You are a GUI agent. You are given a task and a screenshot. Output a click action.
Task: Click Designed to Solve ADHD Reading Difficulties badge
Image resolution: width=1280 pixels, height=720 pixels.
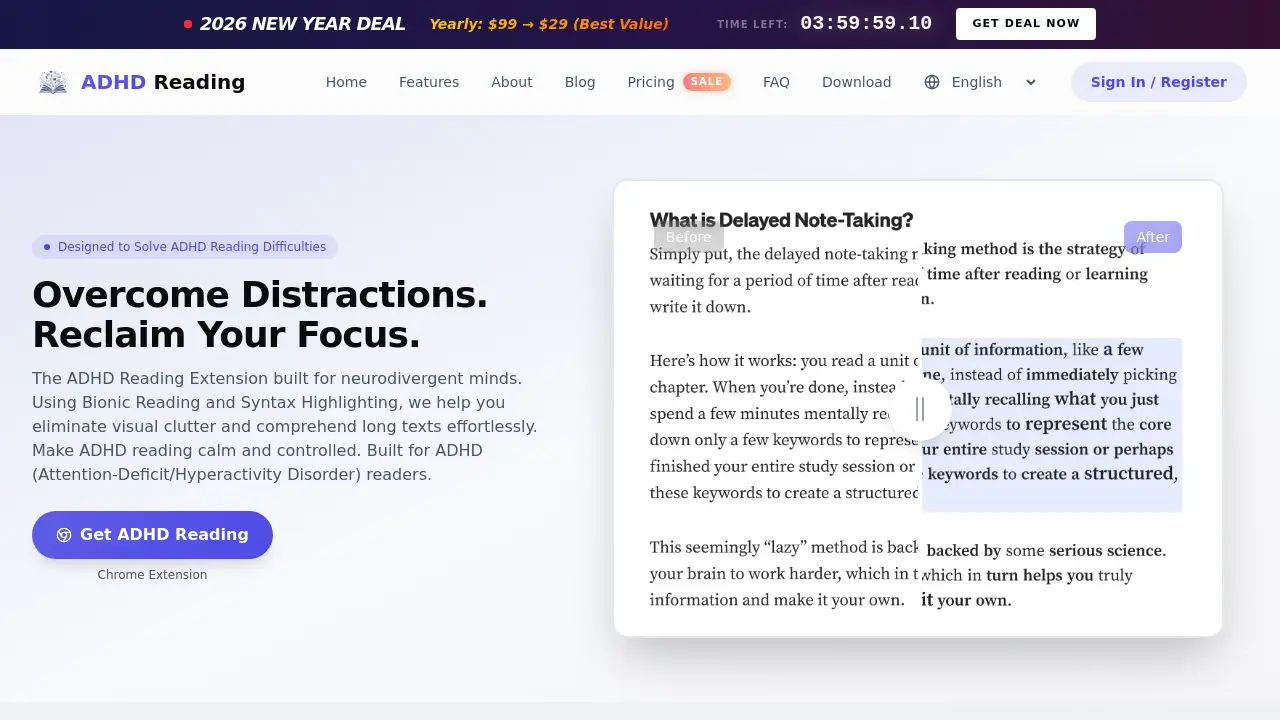pos(185,247)
